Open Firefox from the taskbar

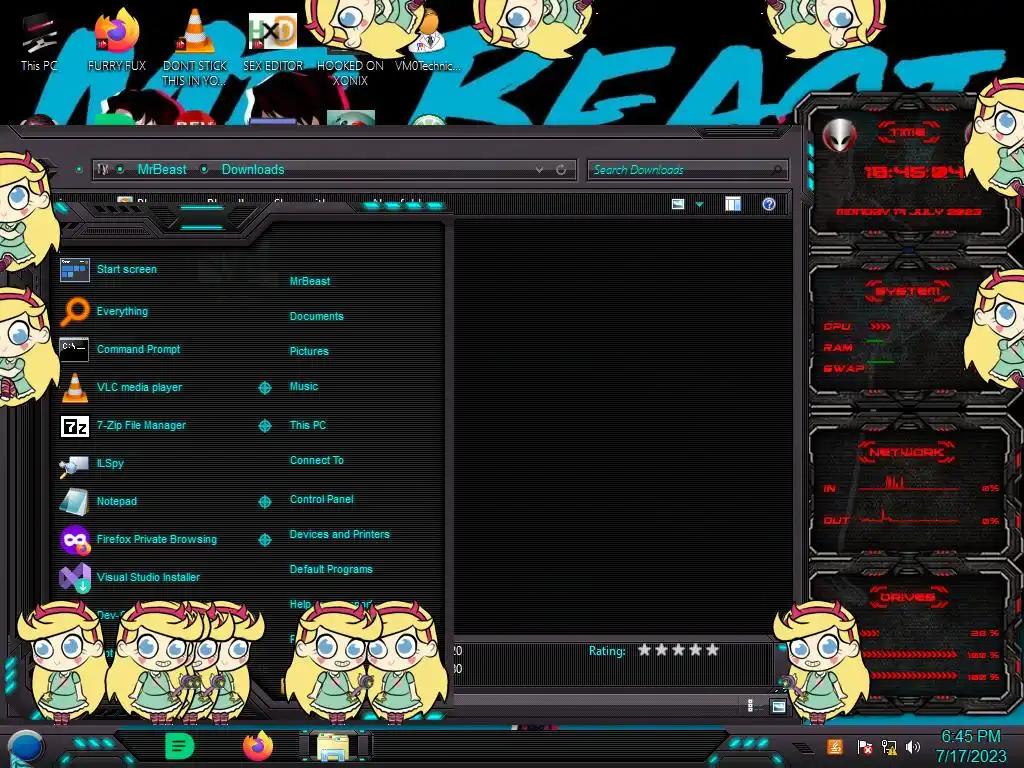click(x=258, y=746)
